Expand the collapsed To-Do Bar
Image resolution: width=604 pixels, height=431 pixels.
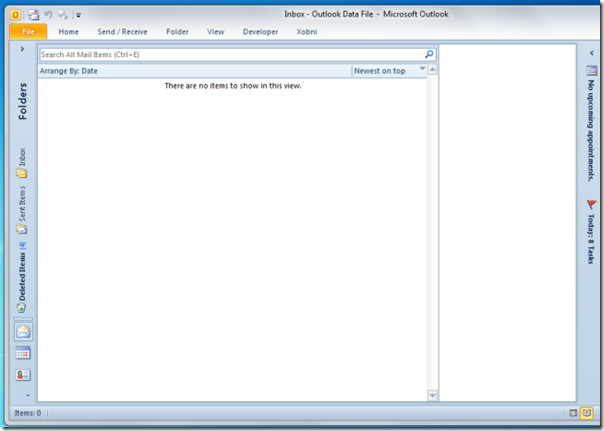coord(592,53)
